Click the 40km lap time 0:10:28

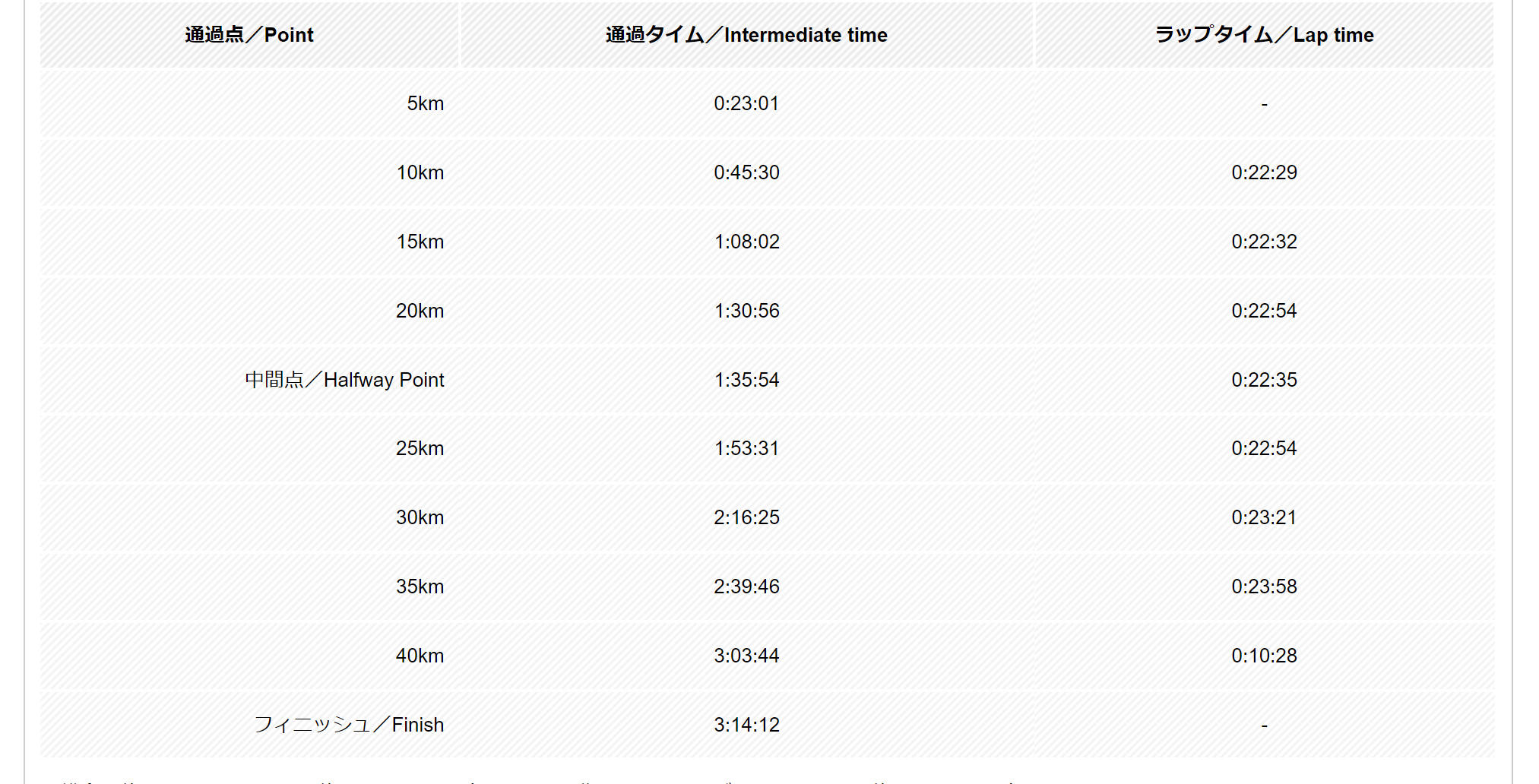pos(1264,656)
